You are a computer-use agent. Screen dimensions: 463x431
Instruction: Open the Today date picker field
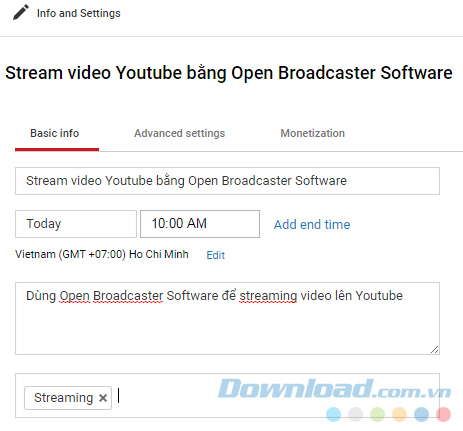pyautogui.click(x=76, y=224)
